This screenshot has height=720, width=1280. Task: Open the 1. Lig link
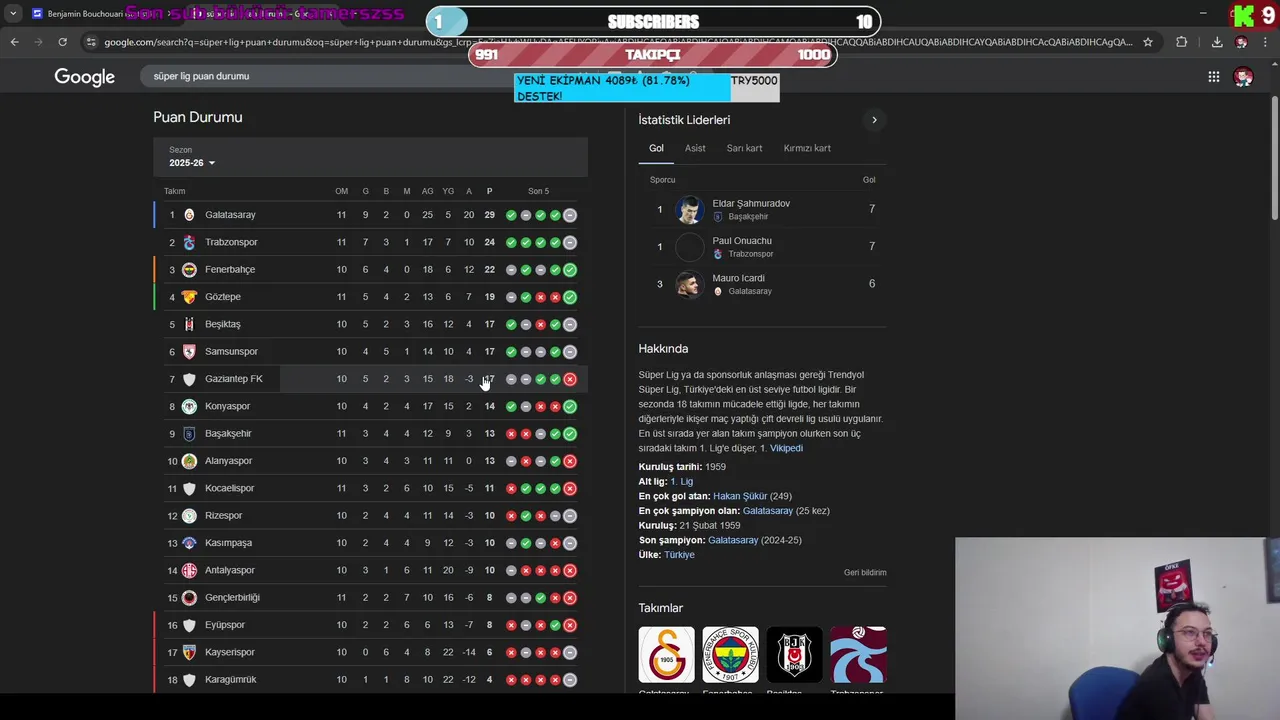pos(681,482)
